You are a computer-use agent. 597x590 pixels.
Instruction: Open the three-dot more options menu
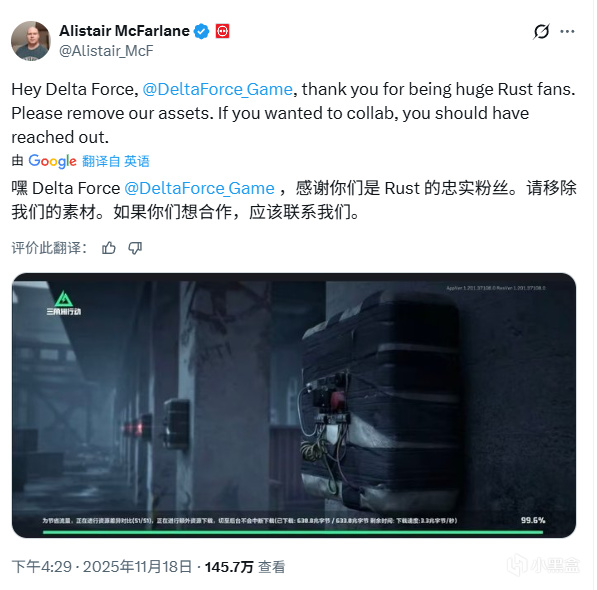click(567, 32)
